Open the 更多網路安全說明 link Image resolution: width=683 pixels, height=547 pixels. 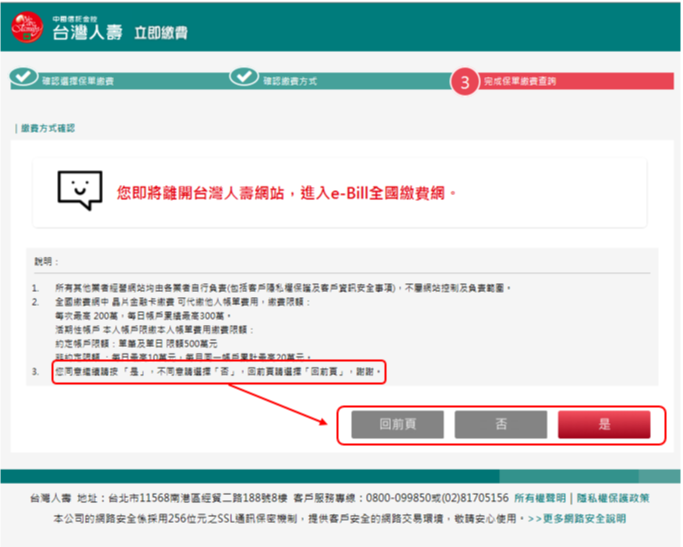coord(577,518)
